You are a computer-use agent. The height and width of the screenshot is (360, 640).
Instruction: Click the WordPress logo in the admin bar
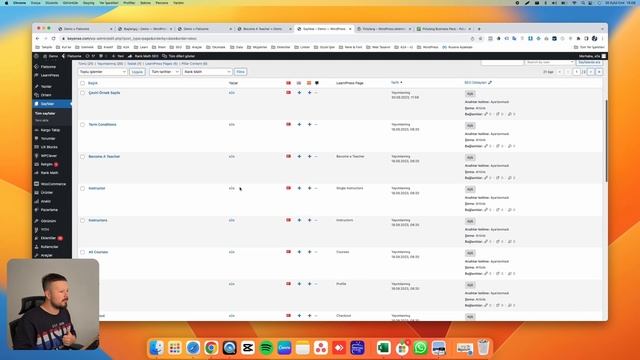(x=36, y=56)
